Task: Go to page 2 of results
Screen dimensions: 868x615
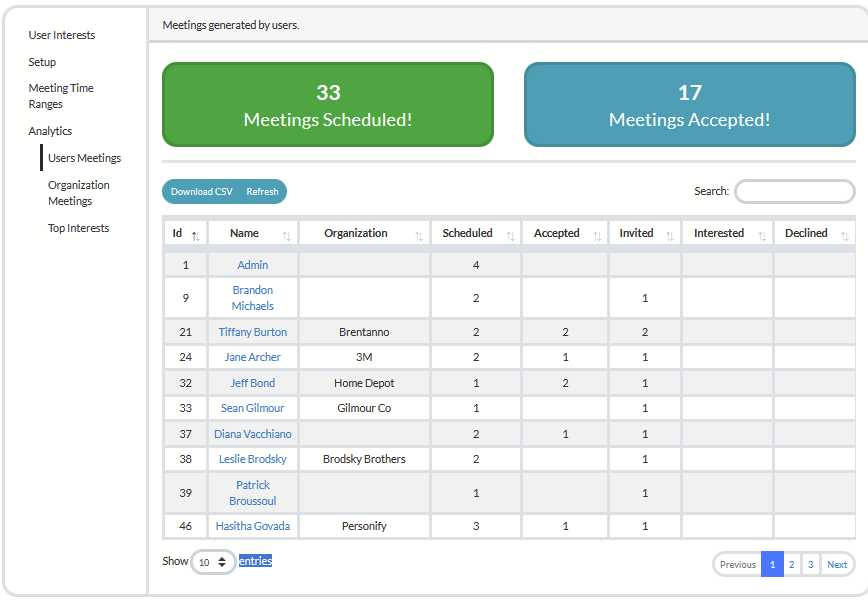Action: tap(792, 564)
